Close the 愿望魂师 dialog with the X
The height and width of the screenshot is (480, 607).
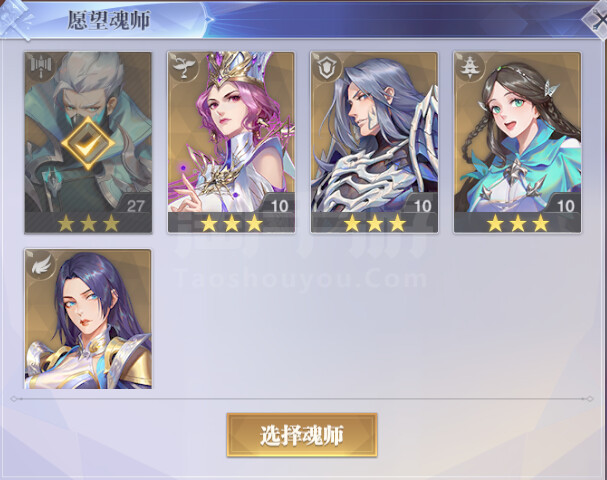click(598, 19)
